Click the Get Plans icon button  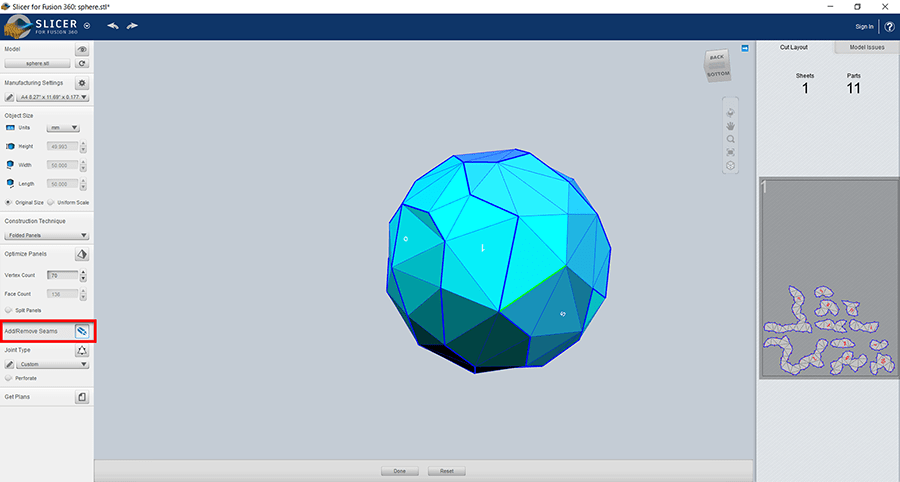tap(82, 397)
